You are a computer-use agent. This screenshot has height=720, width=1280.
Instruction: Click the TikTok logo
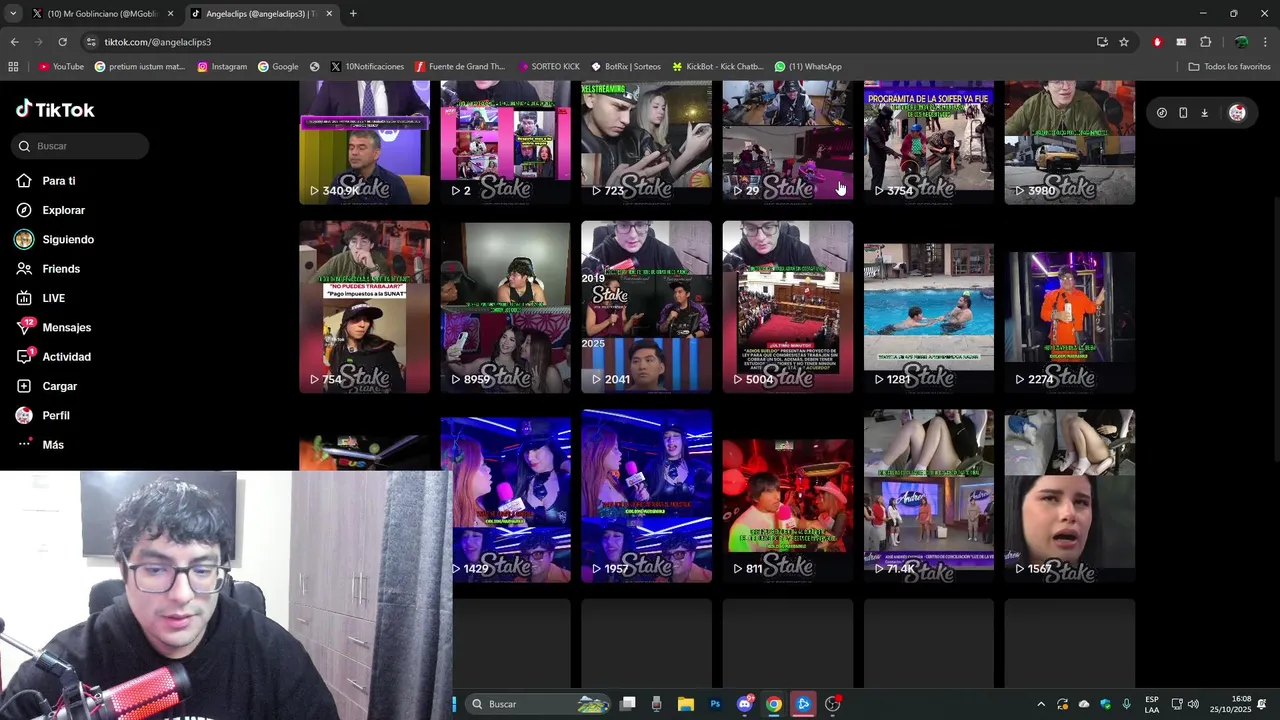(x=55, y=110)
